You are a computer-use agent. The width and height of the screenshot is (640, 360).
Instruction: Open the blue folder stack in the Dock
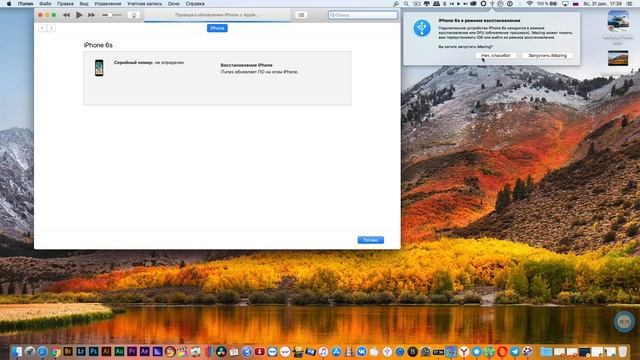point(546,351)
